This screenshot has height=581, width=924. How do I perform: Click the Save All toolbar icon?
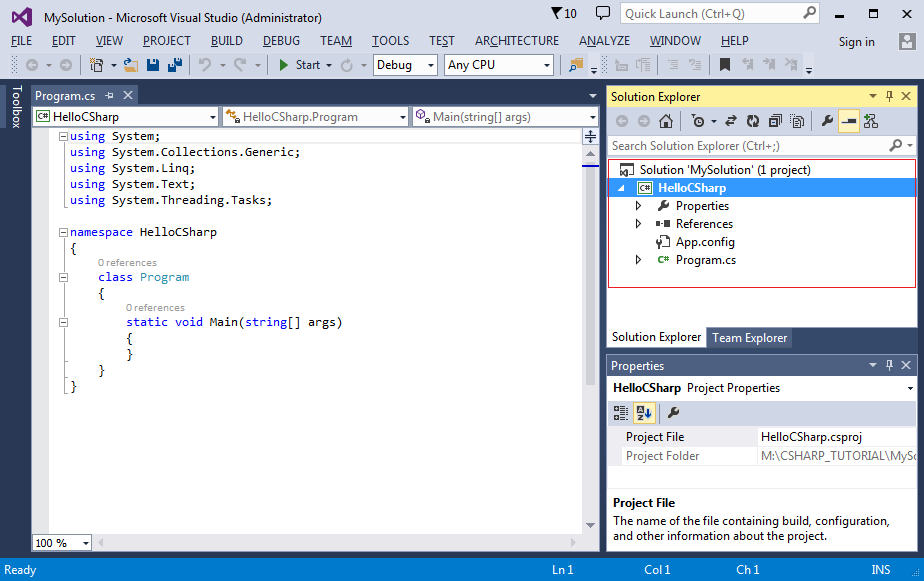click(175, 65)
